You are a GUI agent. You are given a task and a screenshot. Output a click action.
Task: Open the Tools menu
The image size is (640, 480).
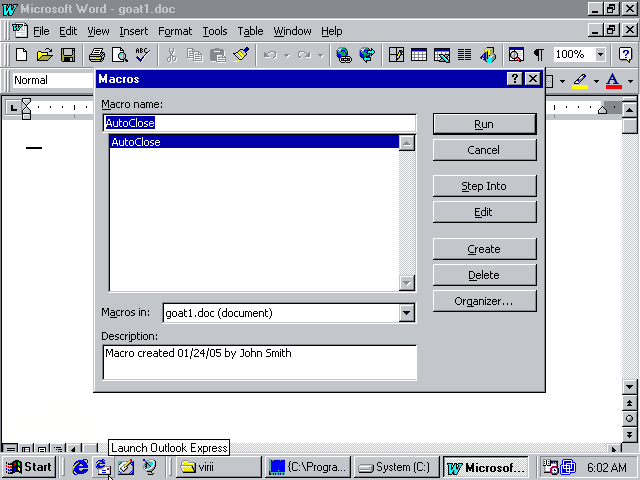click(215, 31)
